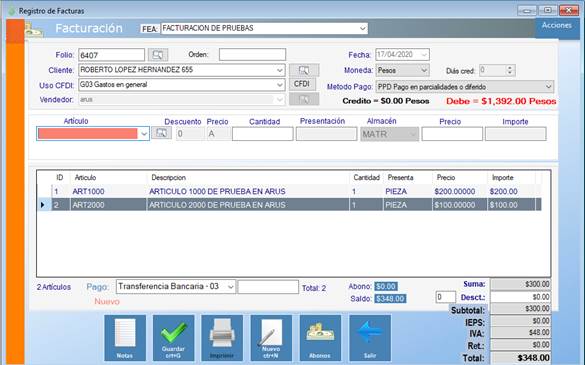Save invoice with Guardar ctr+G

point(173,338)
